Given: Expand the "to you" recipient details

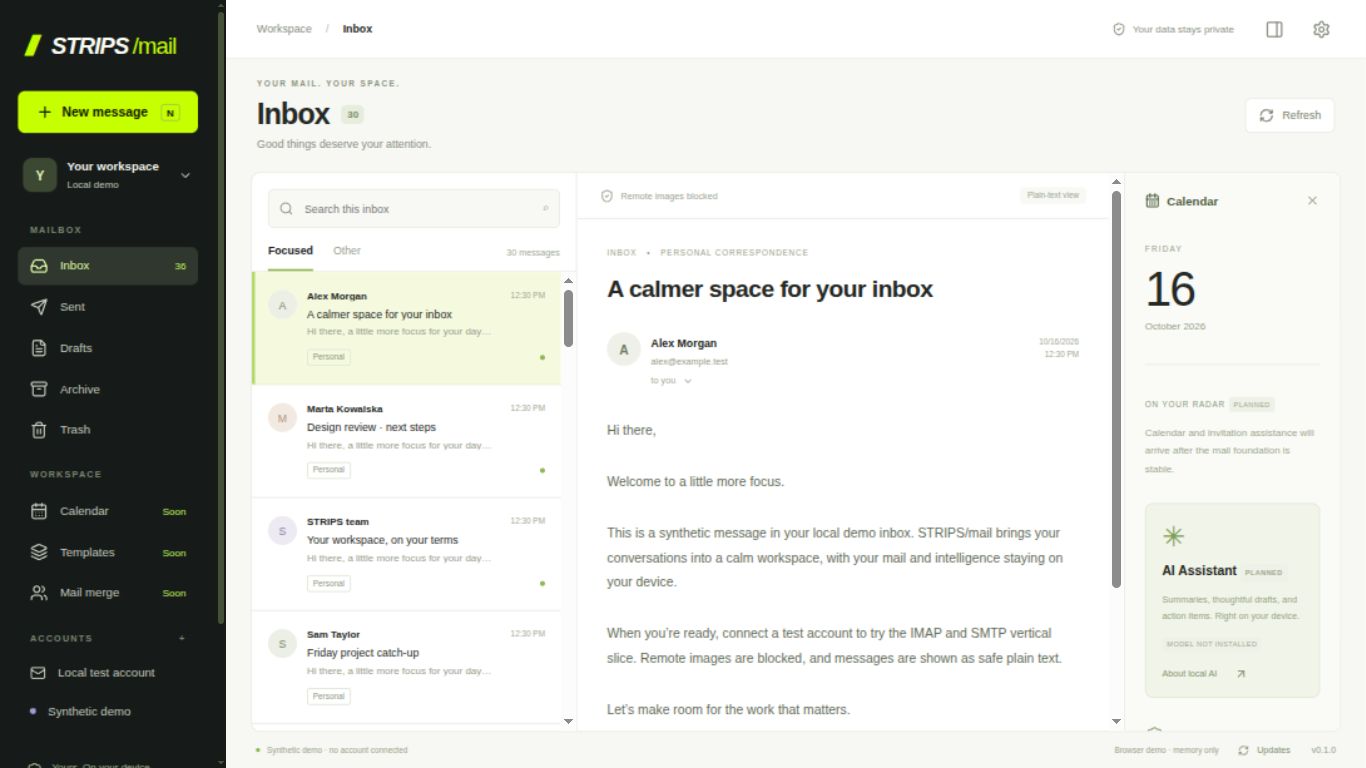Looking at the screenshot, I should (x=671, y=381).
